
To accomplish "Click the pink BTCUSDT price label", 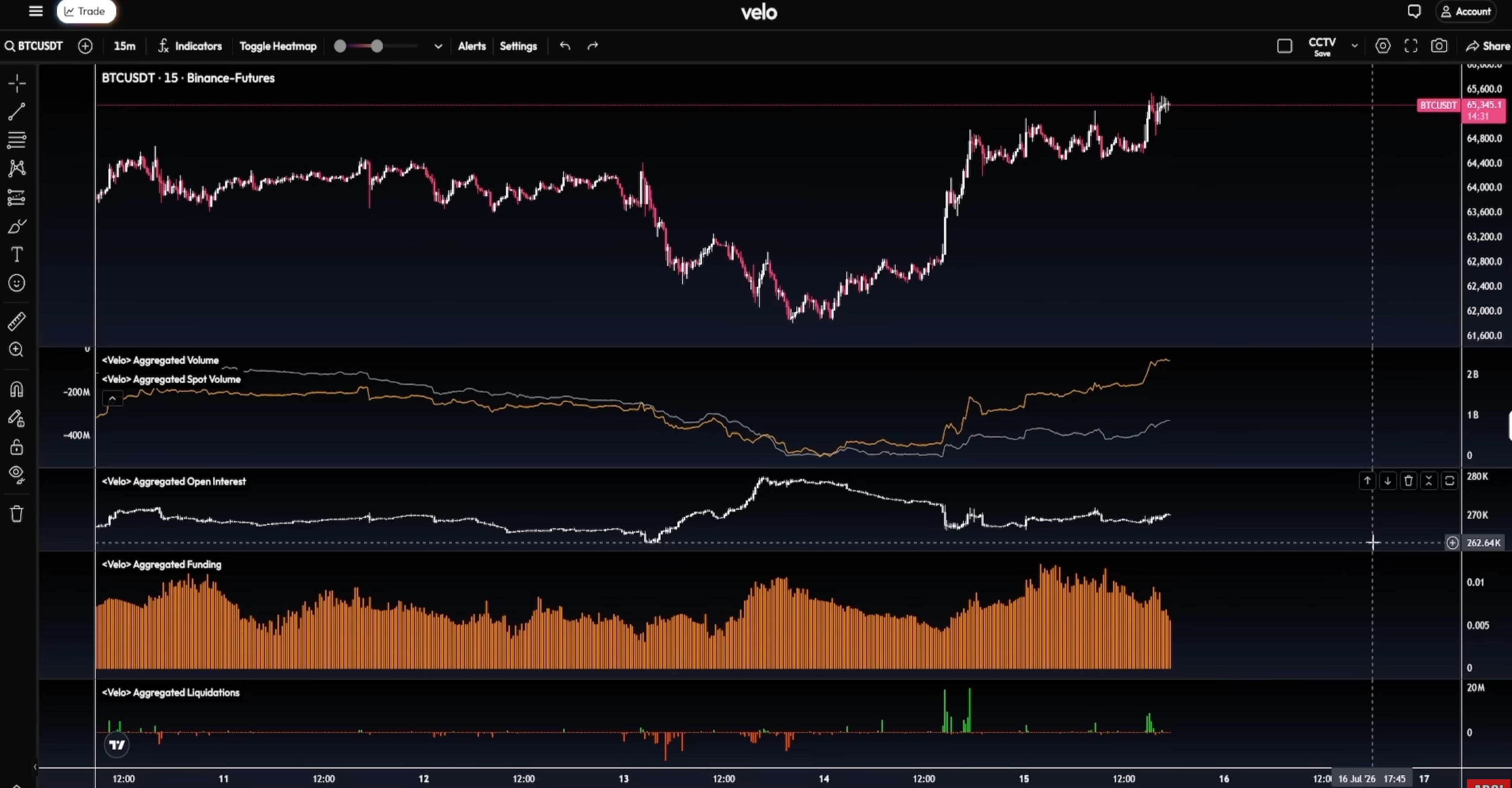I will [x=1438, y=105].
